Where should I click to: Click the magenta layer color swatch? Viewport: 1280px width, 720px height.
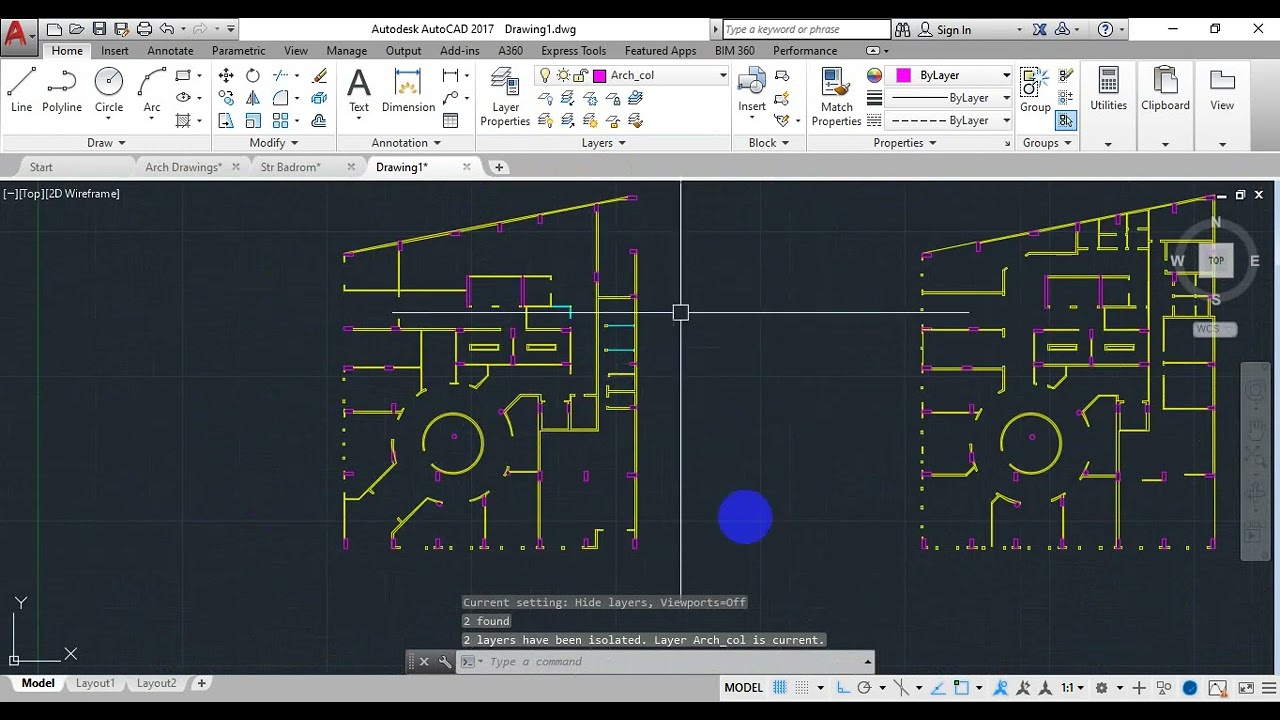[x=600, y=76]
